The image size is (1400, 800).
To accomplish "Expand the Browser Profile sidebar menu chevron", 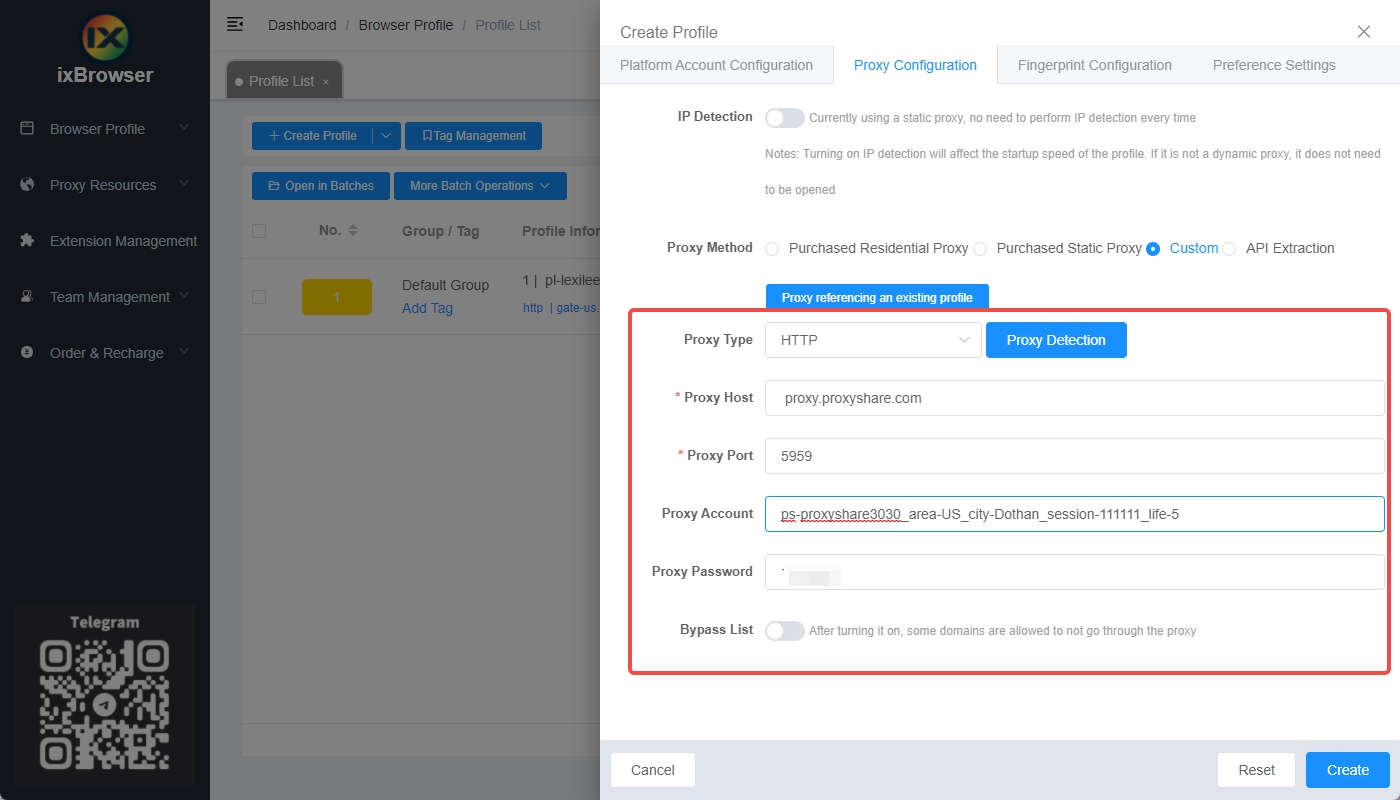I will (x=184, y=128).
